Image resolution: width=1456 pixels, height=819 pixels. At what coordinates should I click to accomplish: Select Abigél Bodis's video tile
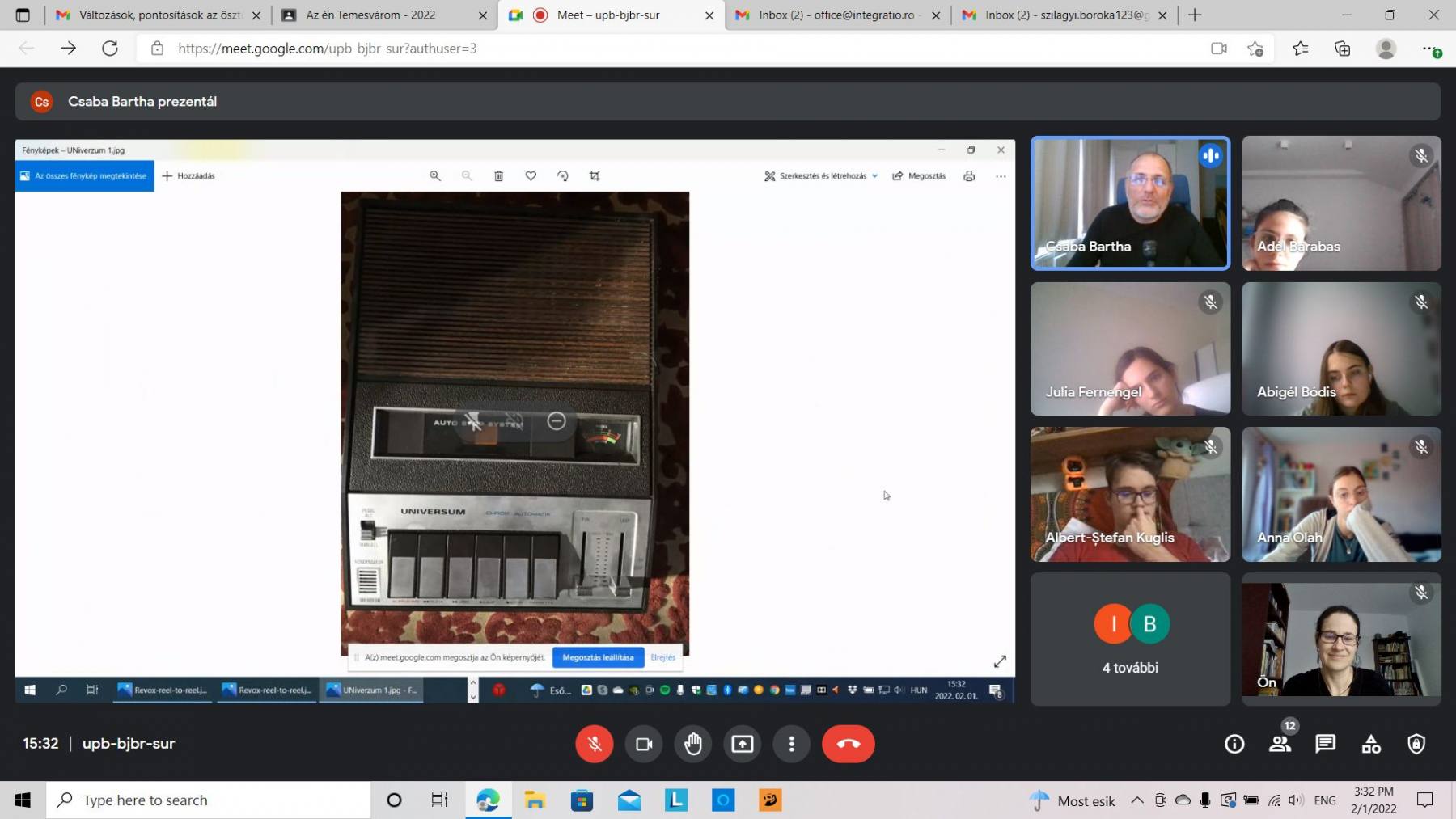(x=1341, y=348)
